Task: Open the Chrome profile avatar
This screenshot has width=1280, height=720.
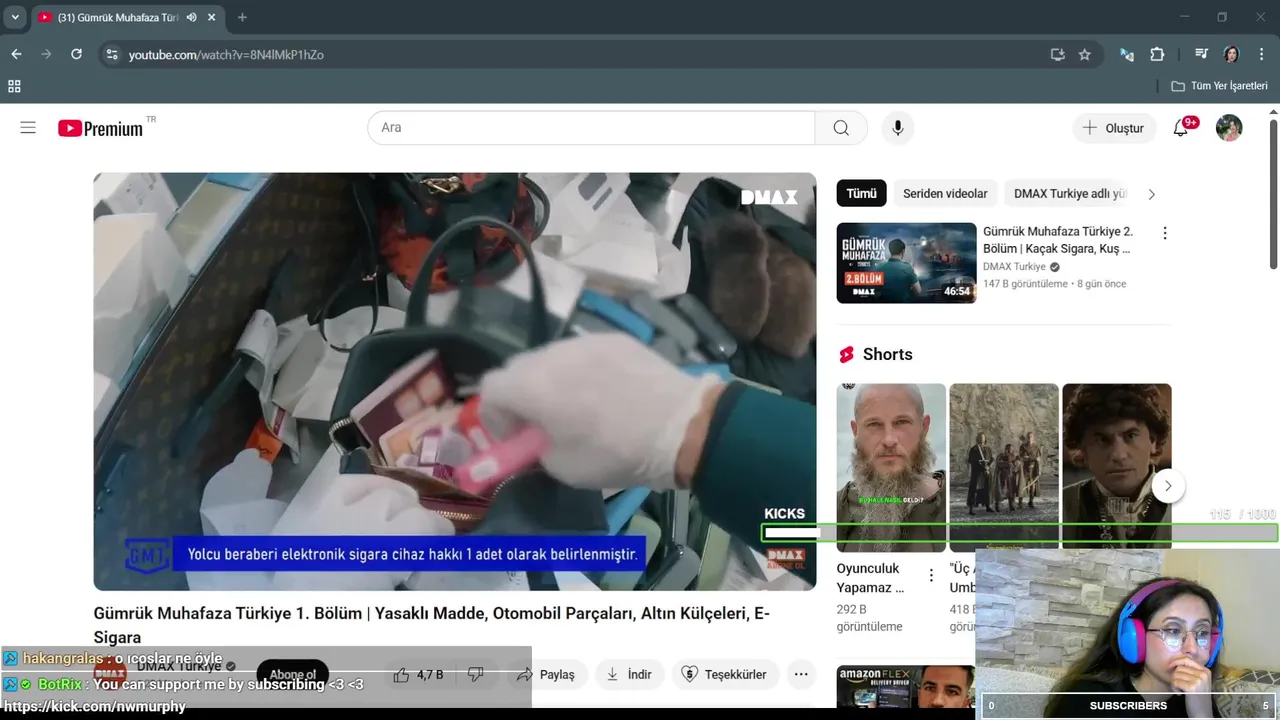Action: (1231, 54)
